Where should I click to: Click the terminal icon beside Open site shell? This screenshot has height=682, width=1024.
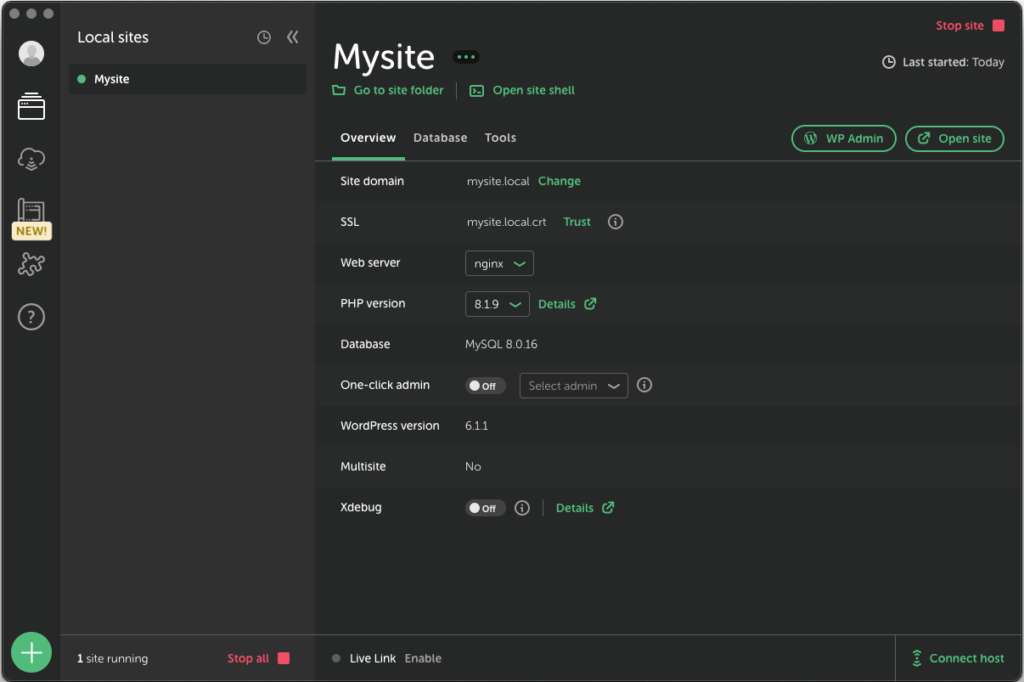477,91
